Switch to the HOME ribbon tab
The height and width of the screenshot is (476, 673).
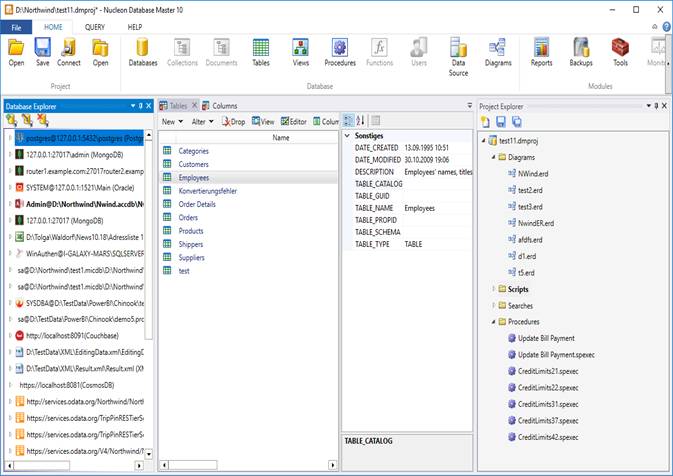point(53,27)
